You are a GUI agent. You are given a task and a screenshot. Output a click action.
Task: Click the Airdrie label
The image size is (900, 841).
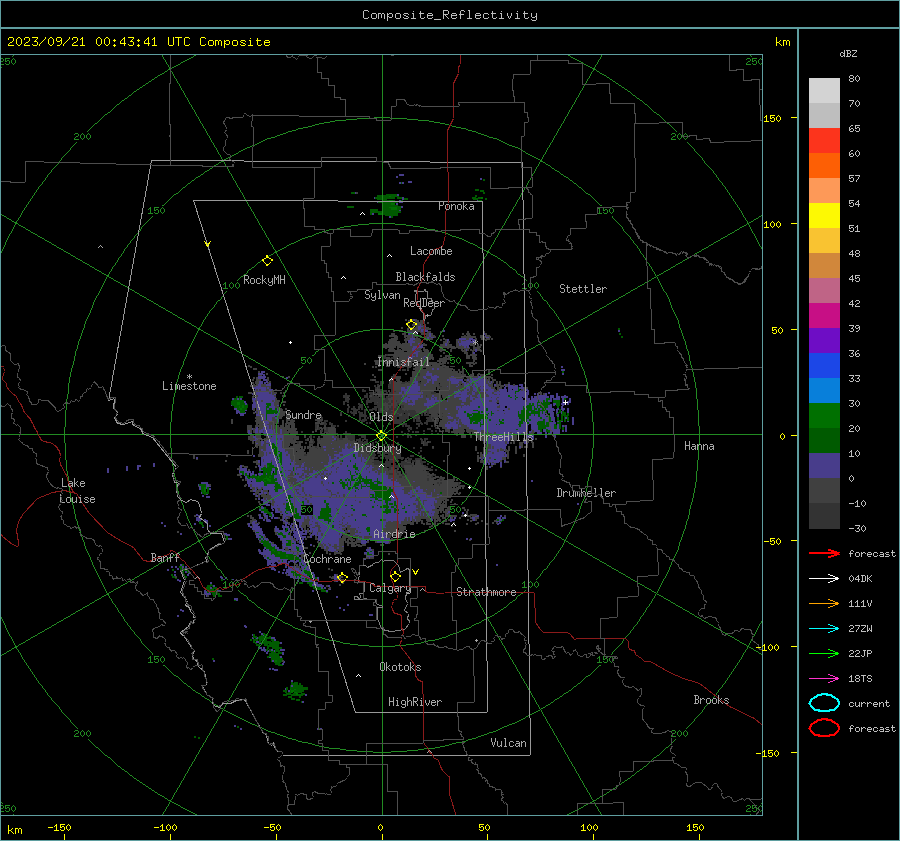[394, 534]
